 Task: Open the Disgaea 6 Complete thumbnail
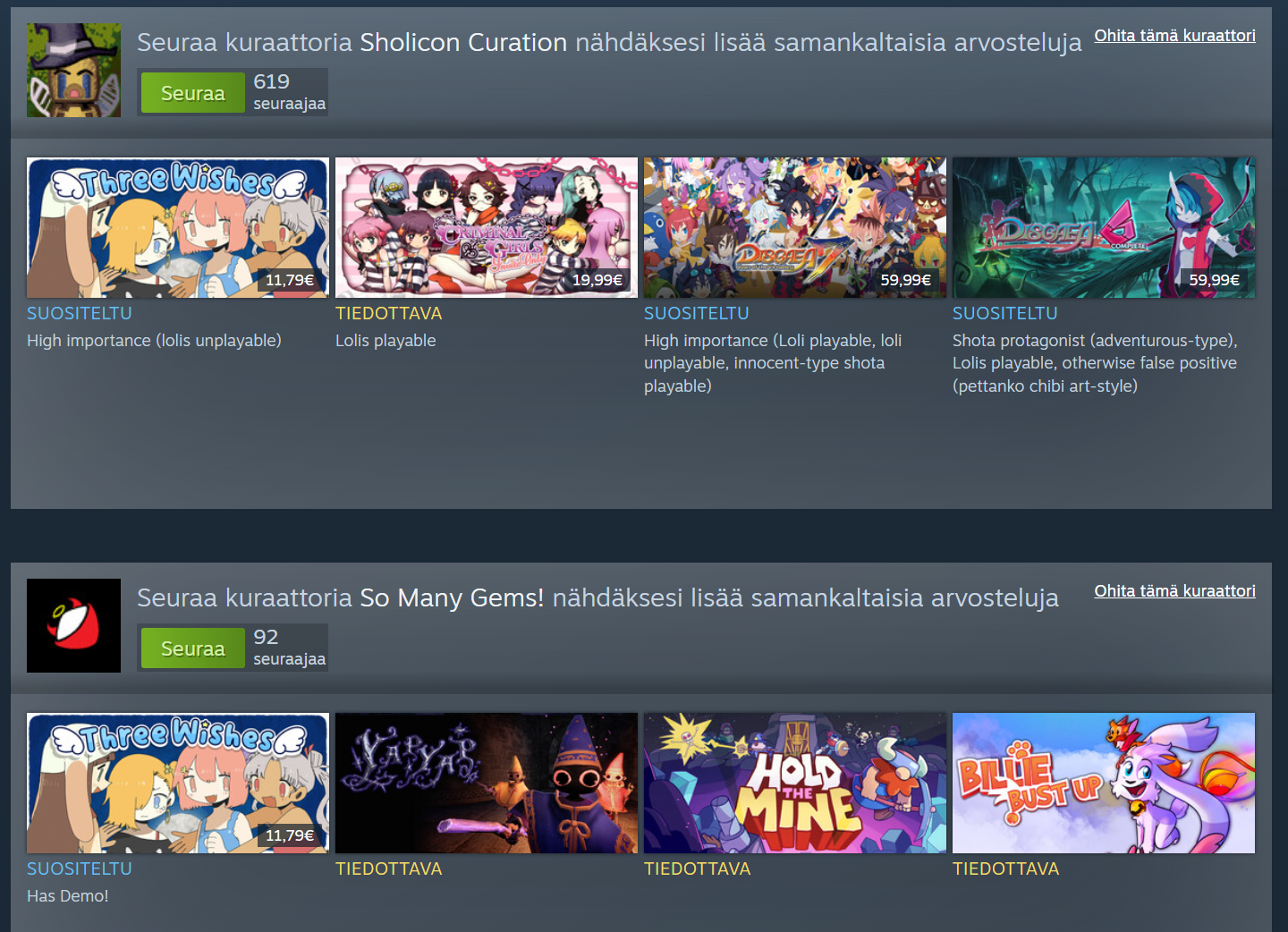[1104, 227]
